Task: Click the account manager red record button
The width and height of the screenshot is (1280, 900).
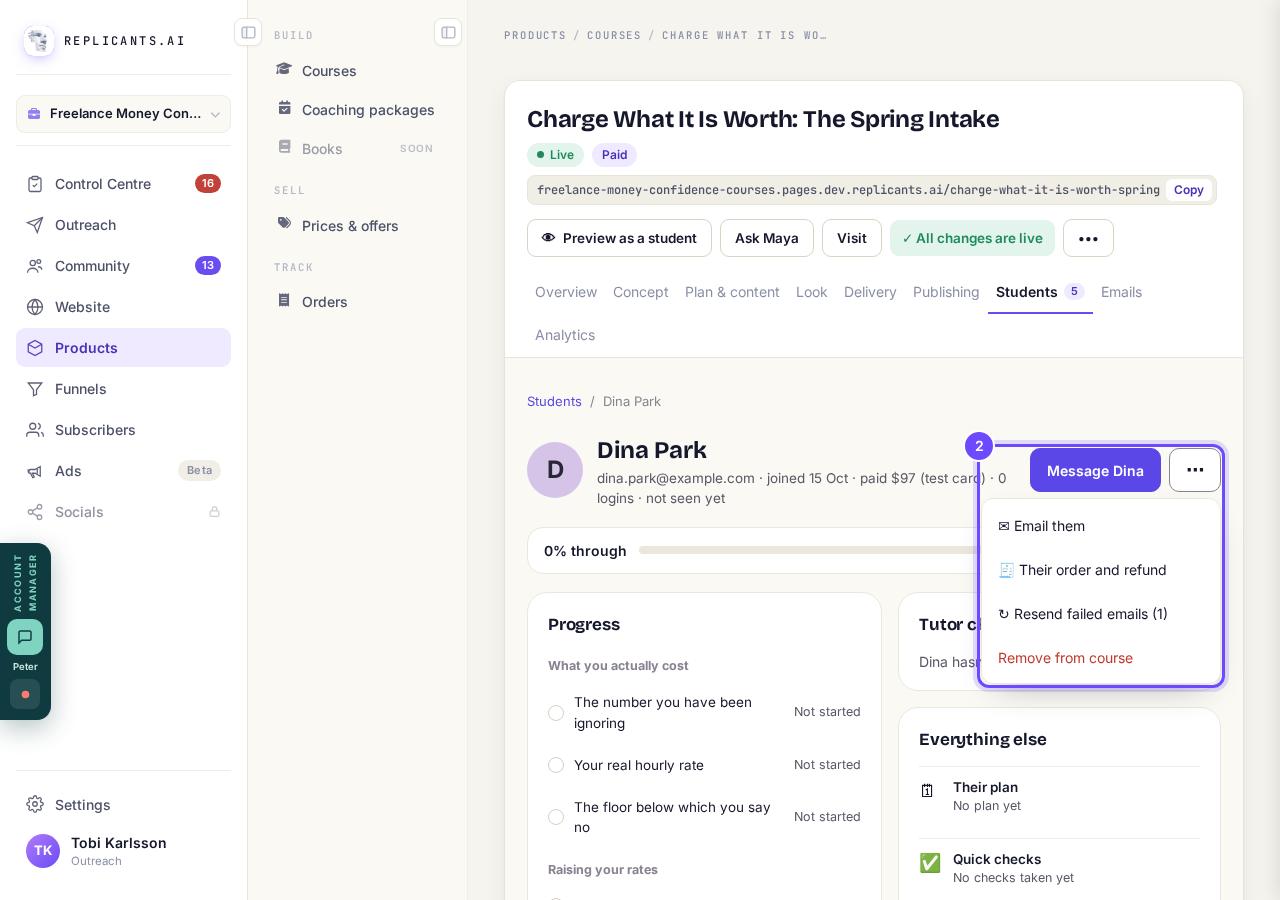Action: [25, 694]
